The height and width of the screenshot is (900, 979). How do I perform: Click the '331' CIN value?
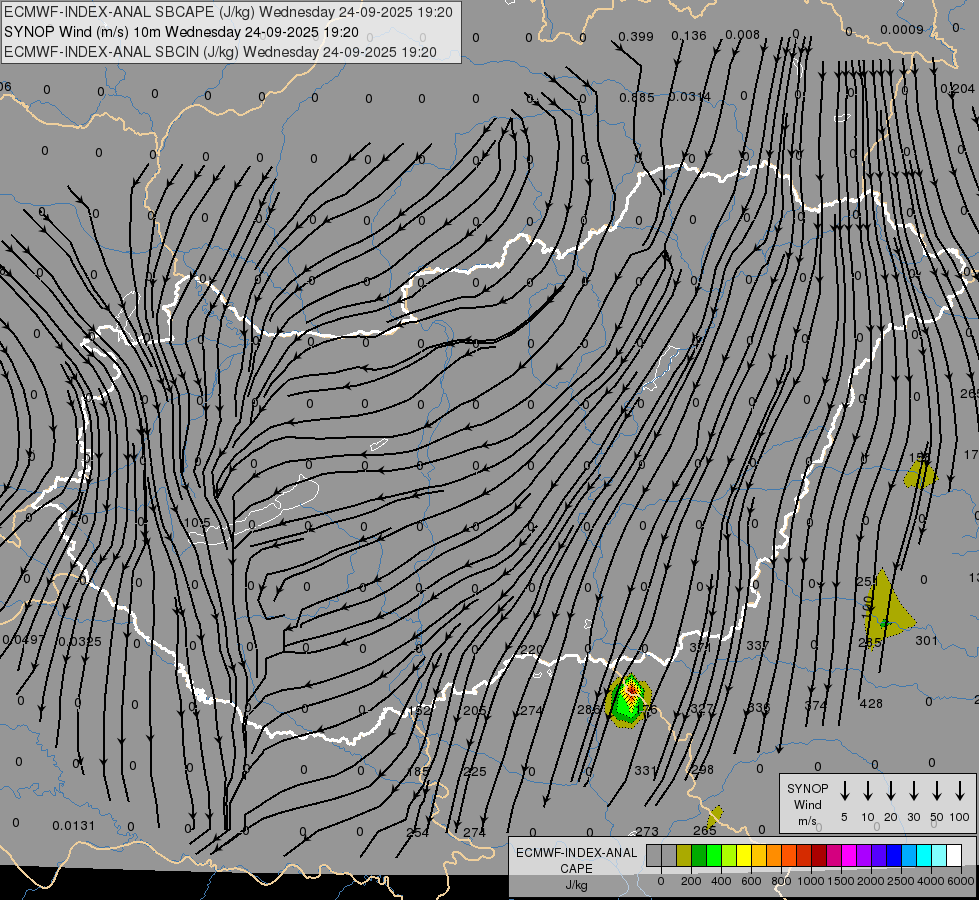click(646, 771)
